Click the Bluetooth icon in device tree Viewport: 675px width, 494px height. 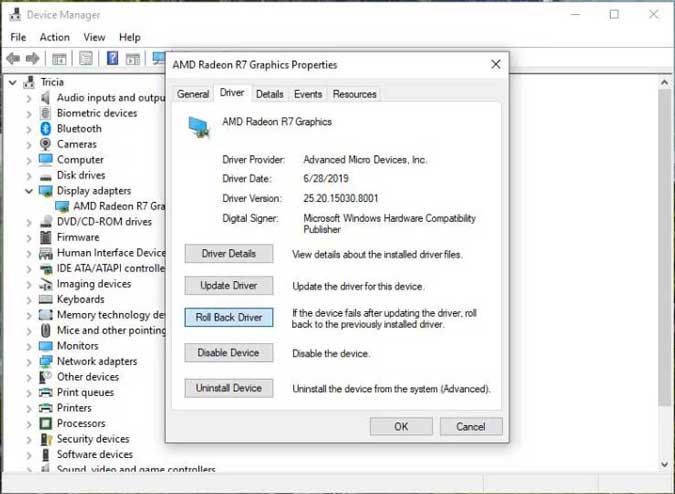coord(45,129)
